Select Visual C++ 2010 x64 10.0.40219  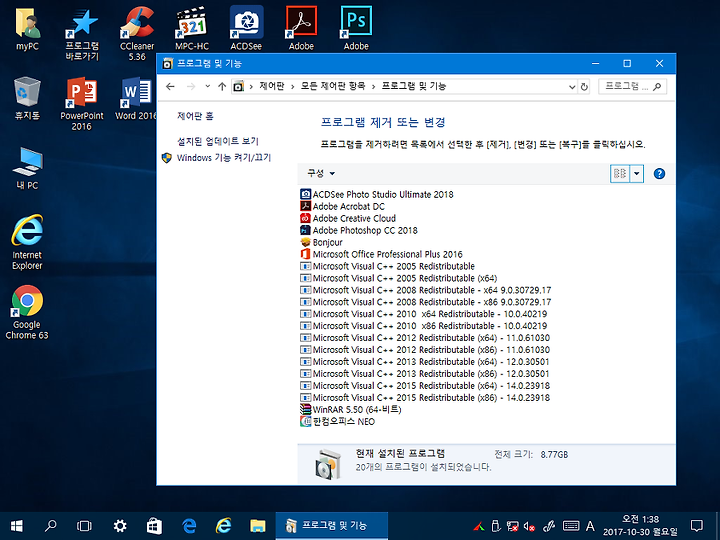tap(424, 314)
